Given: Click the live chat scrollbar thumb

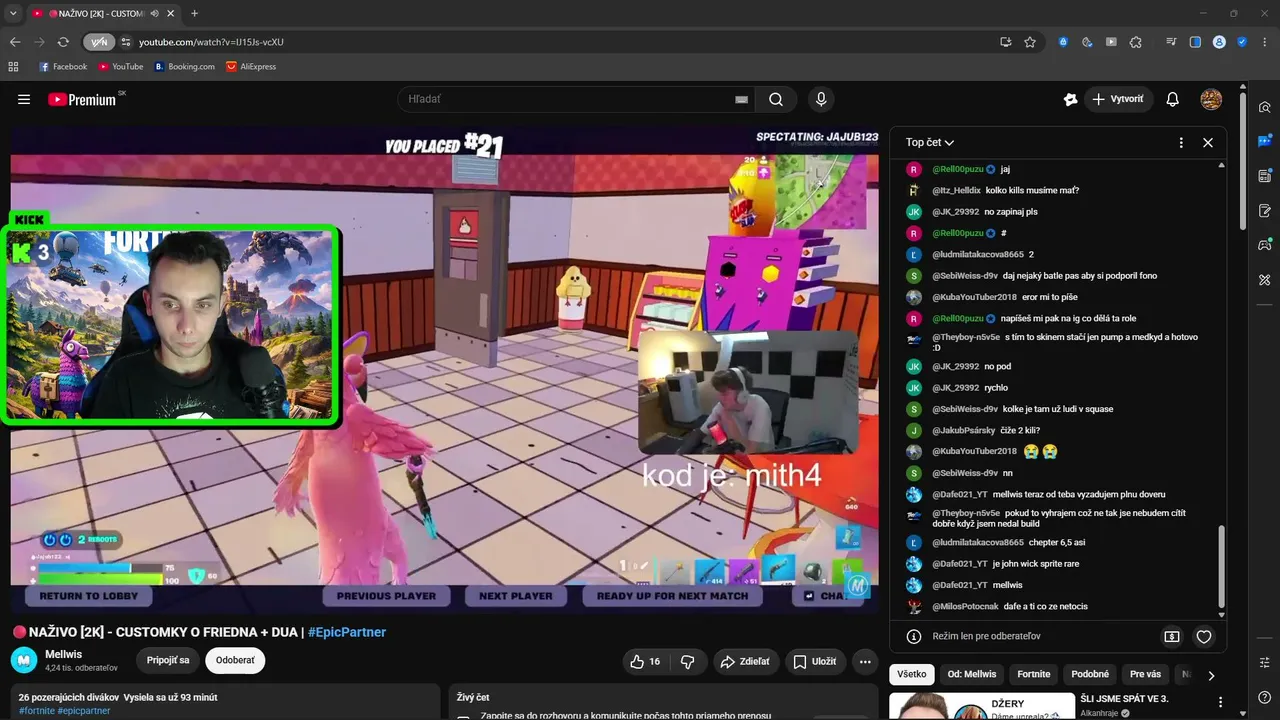Looking at the screenshot, I should click(1221, 567).
